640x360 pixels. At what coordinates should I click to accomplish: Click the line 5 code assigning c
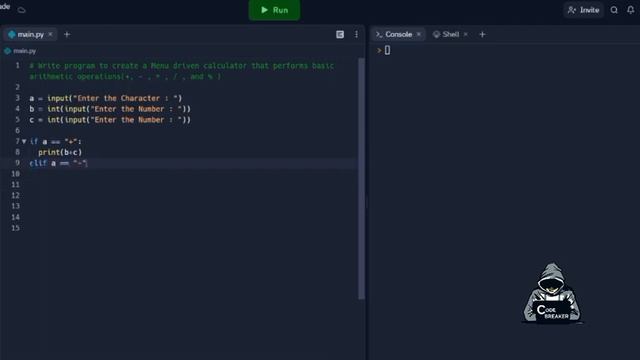tap(110, 120)
